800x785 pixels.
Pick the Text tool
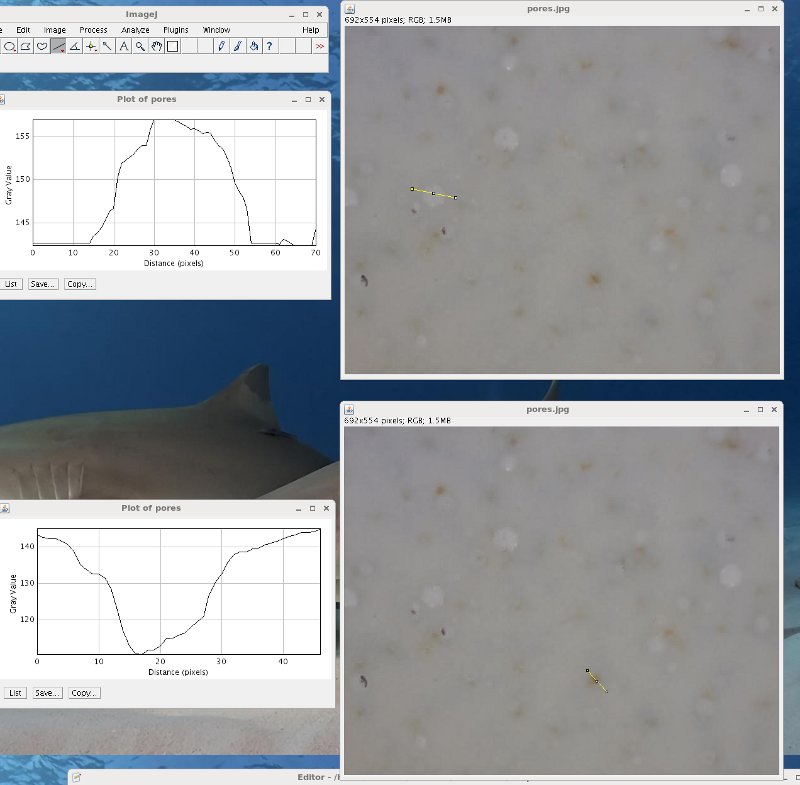123,46
